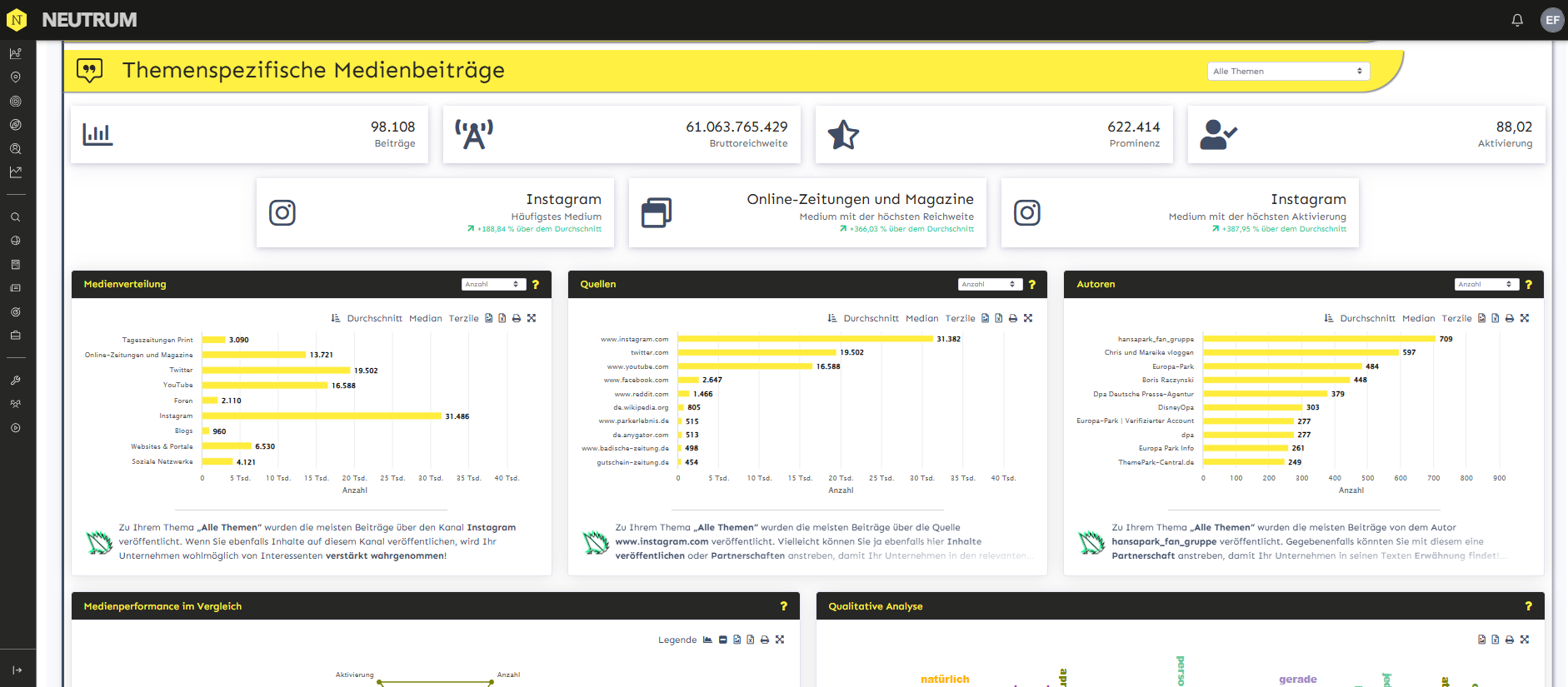Switch Medienperformance to area chart view
The height and width of the screenshot is (687, 1568).
[707, 640]
